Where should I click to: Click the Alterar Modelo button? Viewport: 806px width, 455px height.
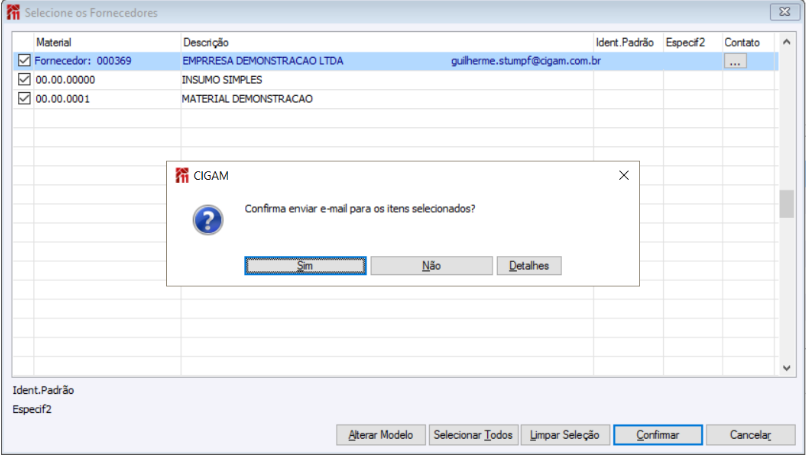(381, 435)
